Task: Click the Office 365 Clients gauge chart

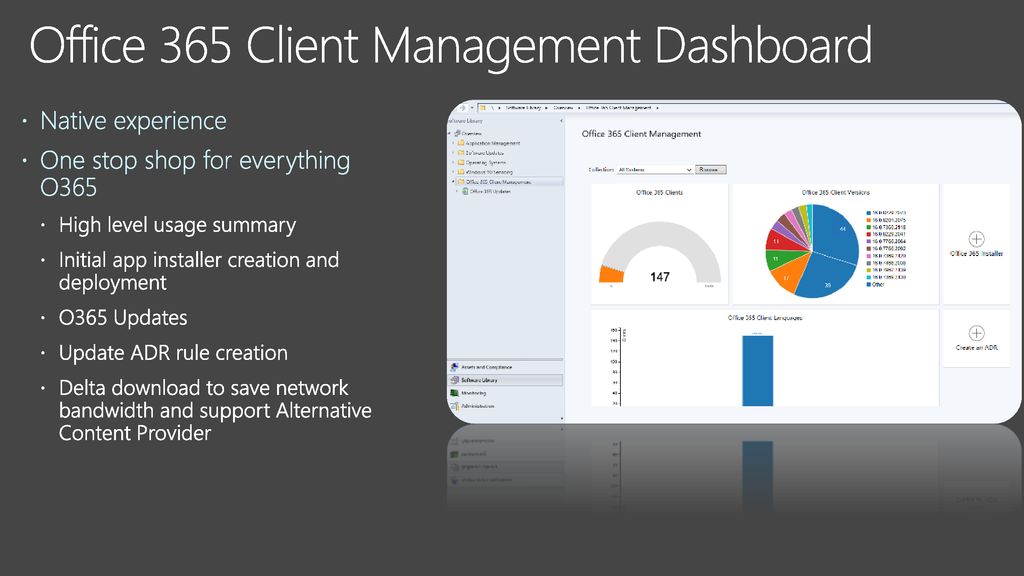Action: coord(660,251)
